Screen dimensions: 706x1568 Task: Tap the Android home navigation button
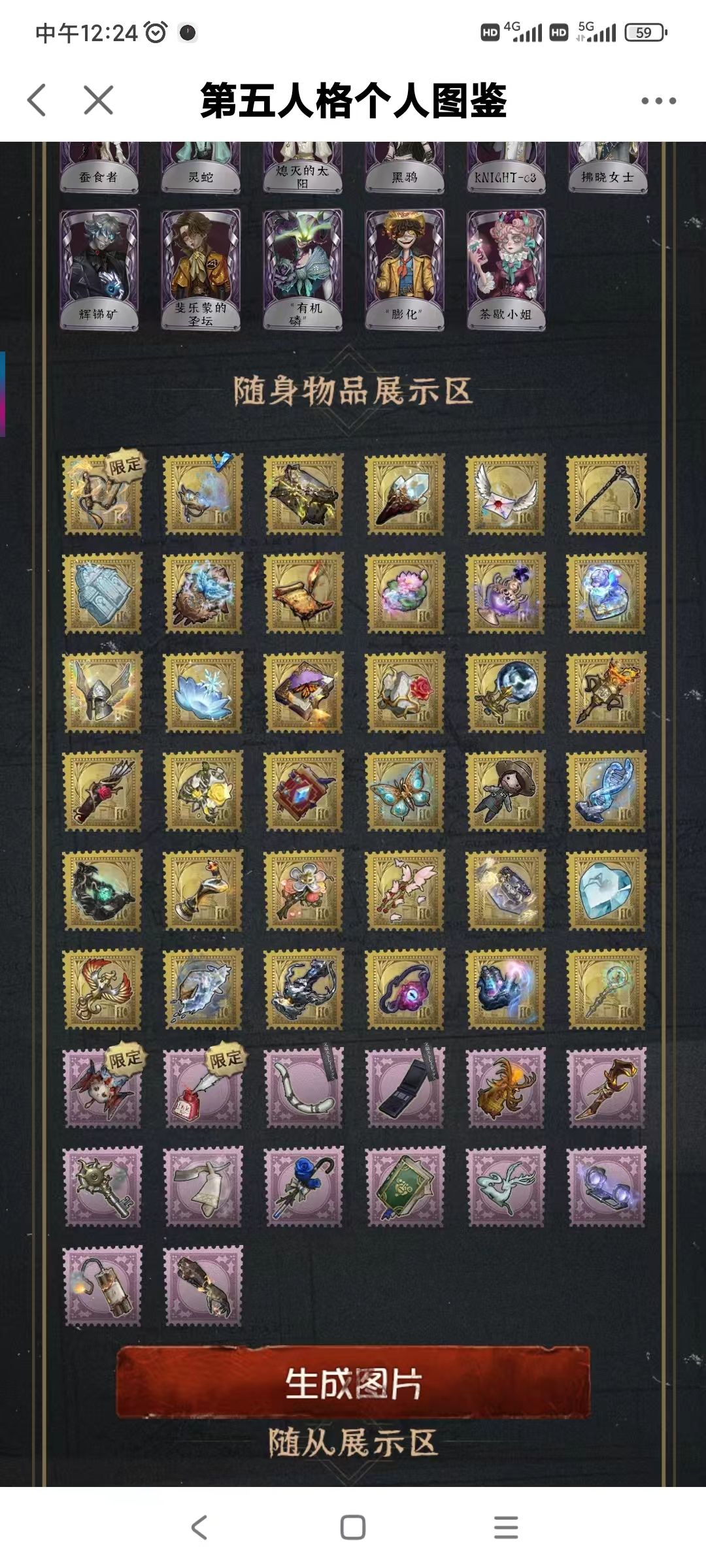pyautogui.click(x=353, y=1527)
